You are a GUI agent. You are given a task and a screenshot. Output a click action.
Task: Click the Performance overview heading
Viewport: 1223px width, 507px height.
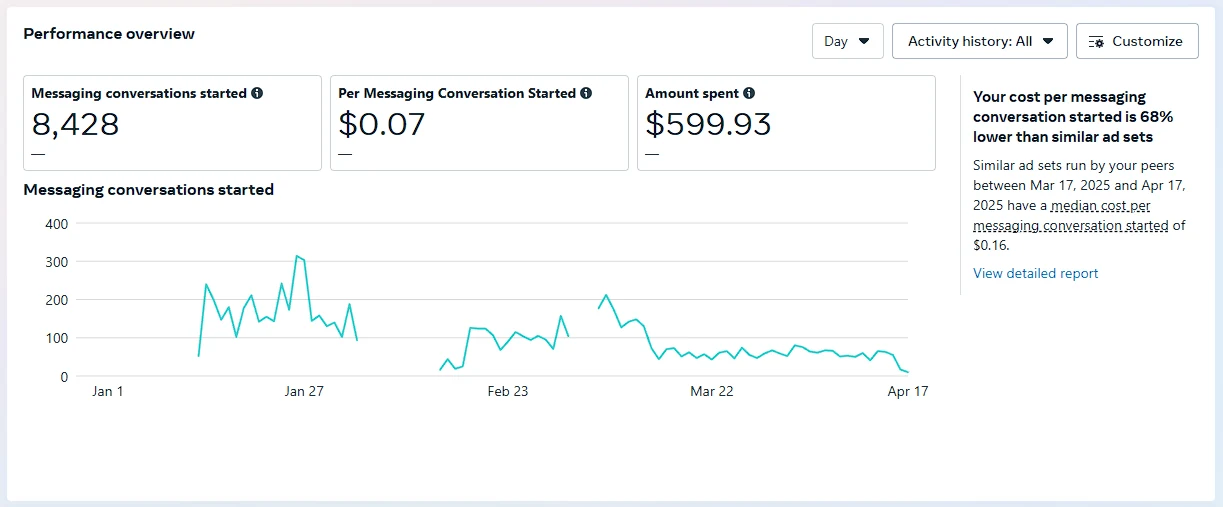(x=109, y=34)
